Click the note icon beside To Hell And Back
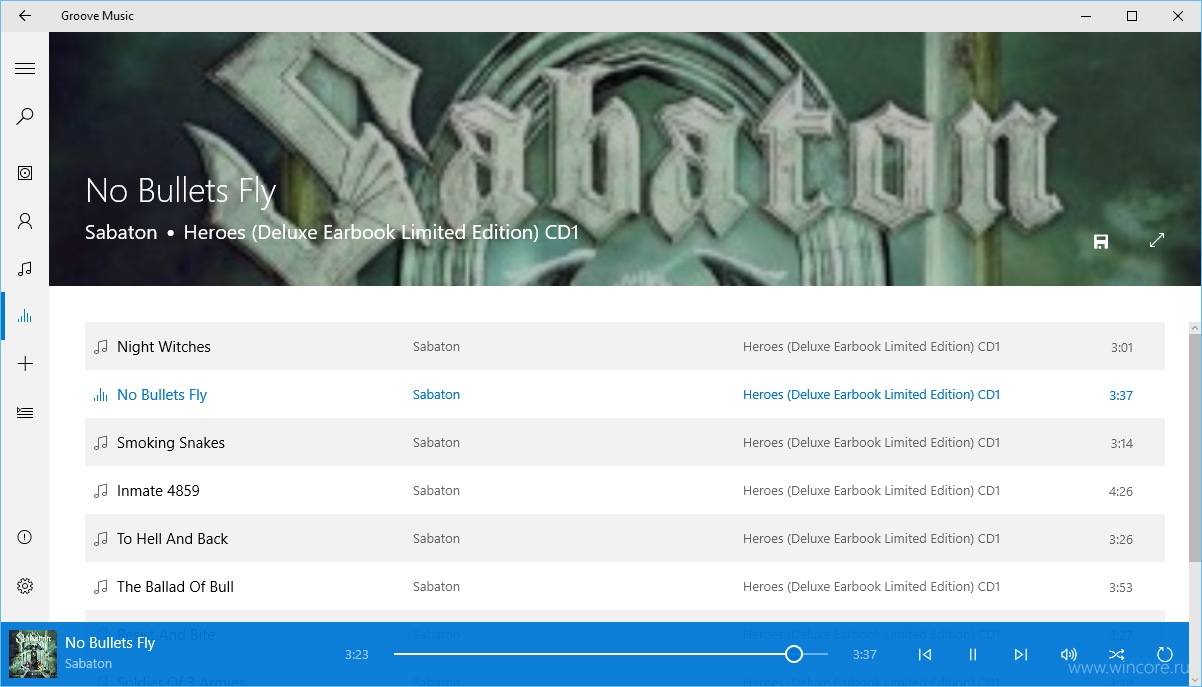The height and width of the screenshot is (687, 1202). pos(100,539)
